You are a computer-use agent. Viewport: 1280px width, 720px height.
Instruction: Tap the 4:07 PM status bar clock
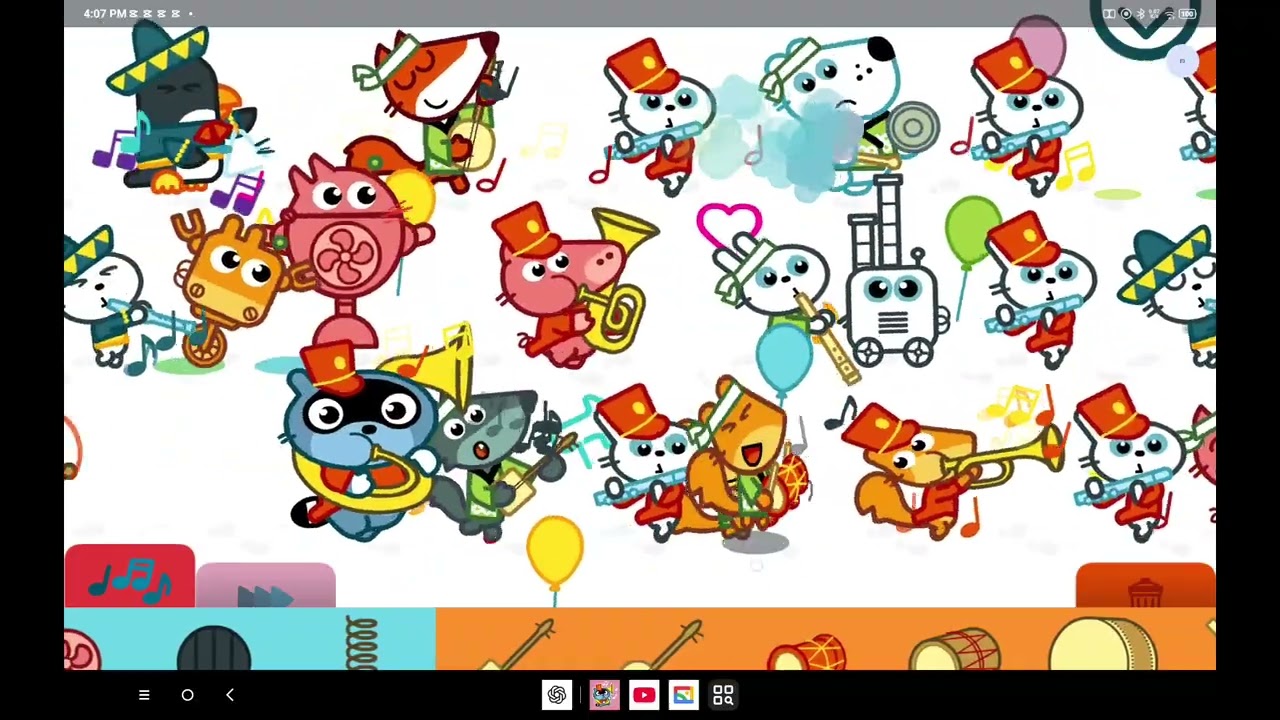pos(105,14)
